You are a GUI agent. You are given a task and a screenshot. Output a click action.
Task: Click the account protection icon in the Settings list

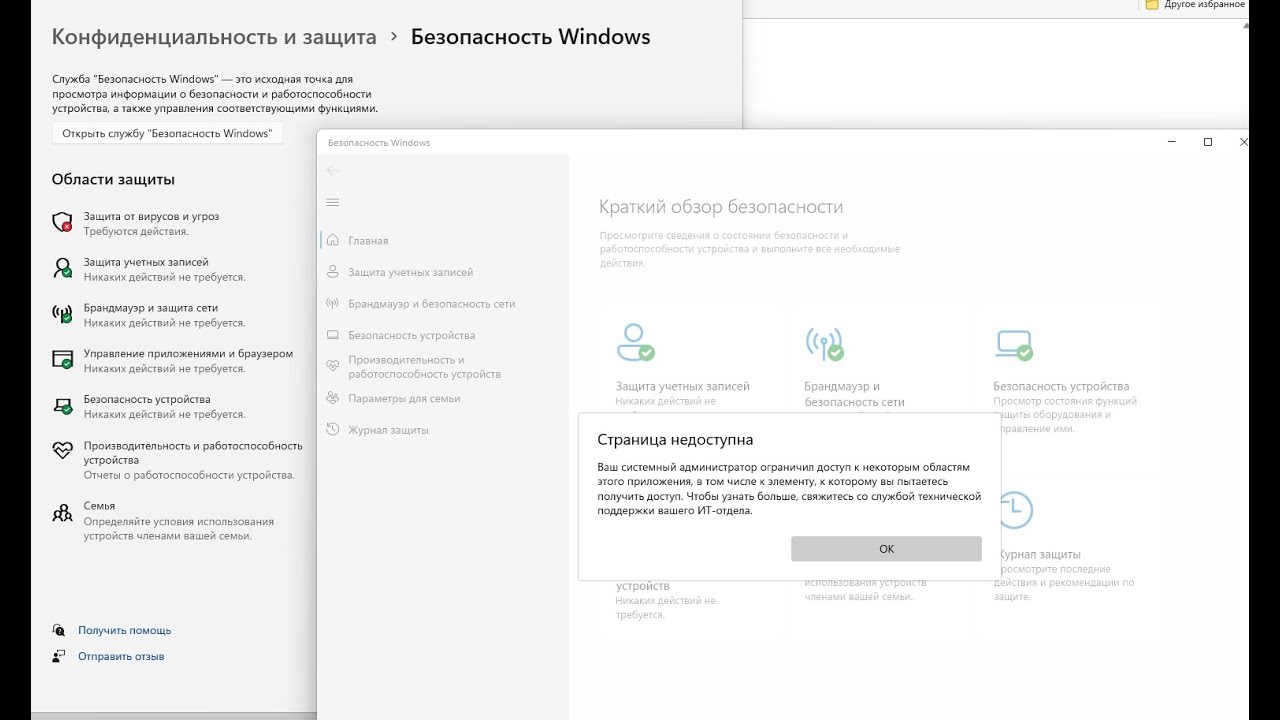click(62, 268)
